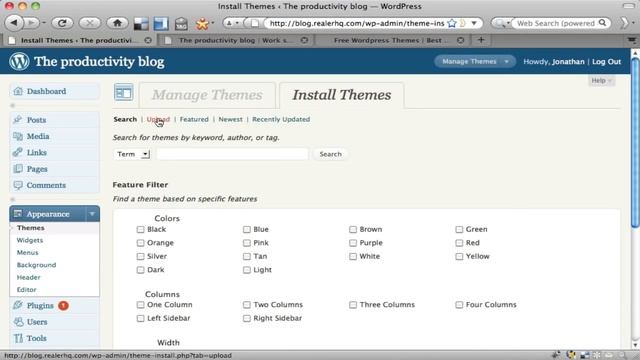The width and height of the screenshot is (640, 360).
Task: Open the search engine chooser dropdown
Action: click(x=501, y=23)
